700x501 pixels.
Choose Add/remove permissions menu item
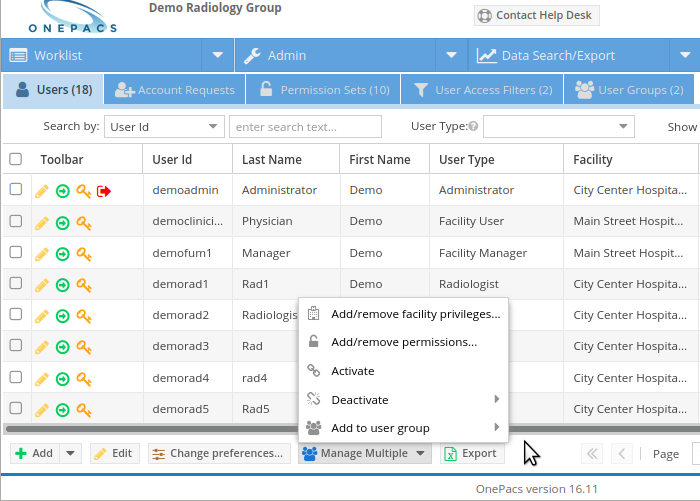[403, 342]
